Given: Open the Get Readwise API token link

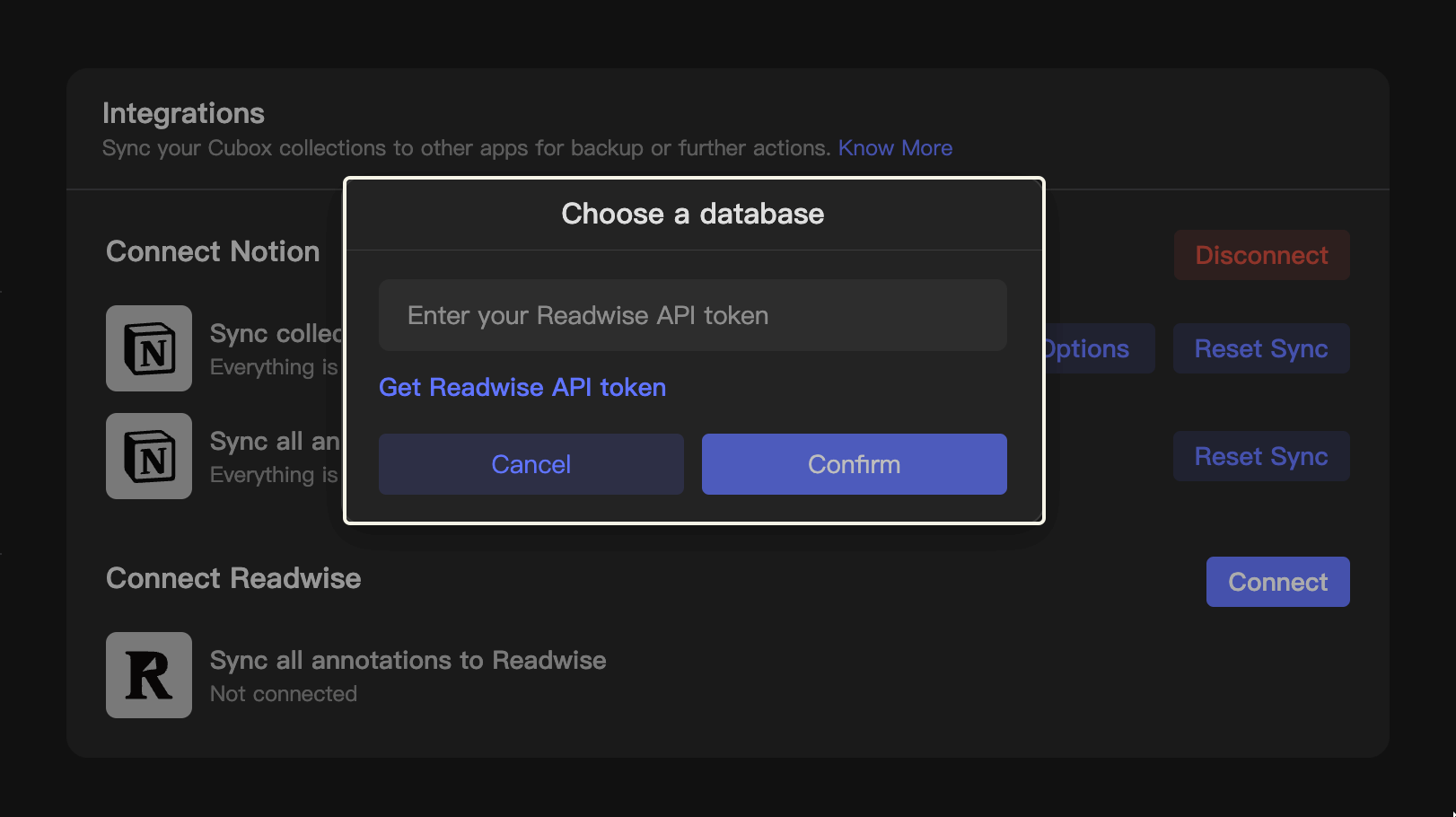Looking at the screenshot, I should point(522,387).
